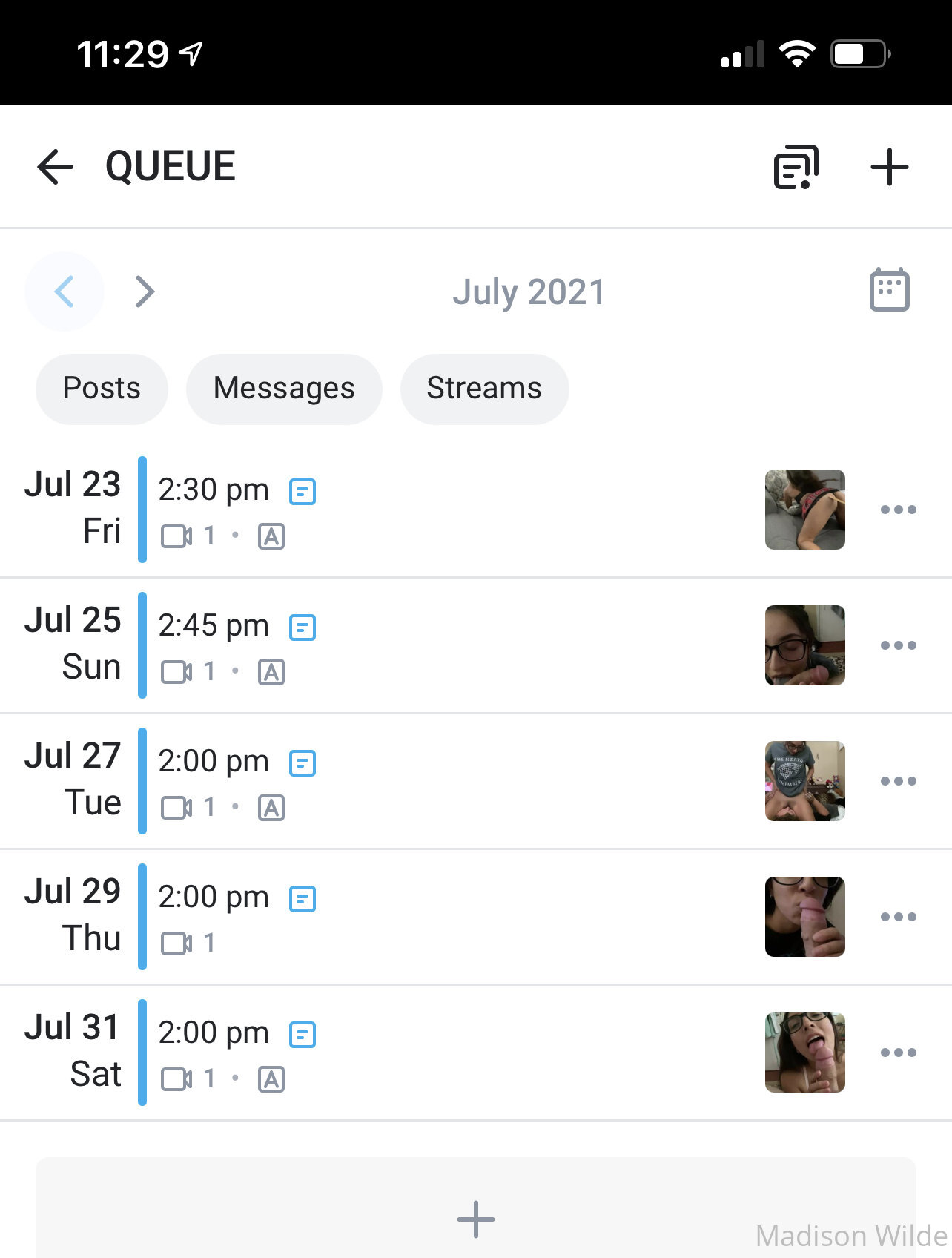The height and width of the screenshot is (1258, 952).
Task: Open the calendar view icon
Action: [x=889, y=289]
